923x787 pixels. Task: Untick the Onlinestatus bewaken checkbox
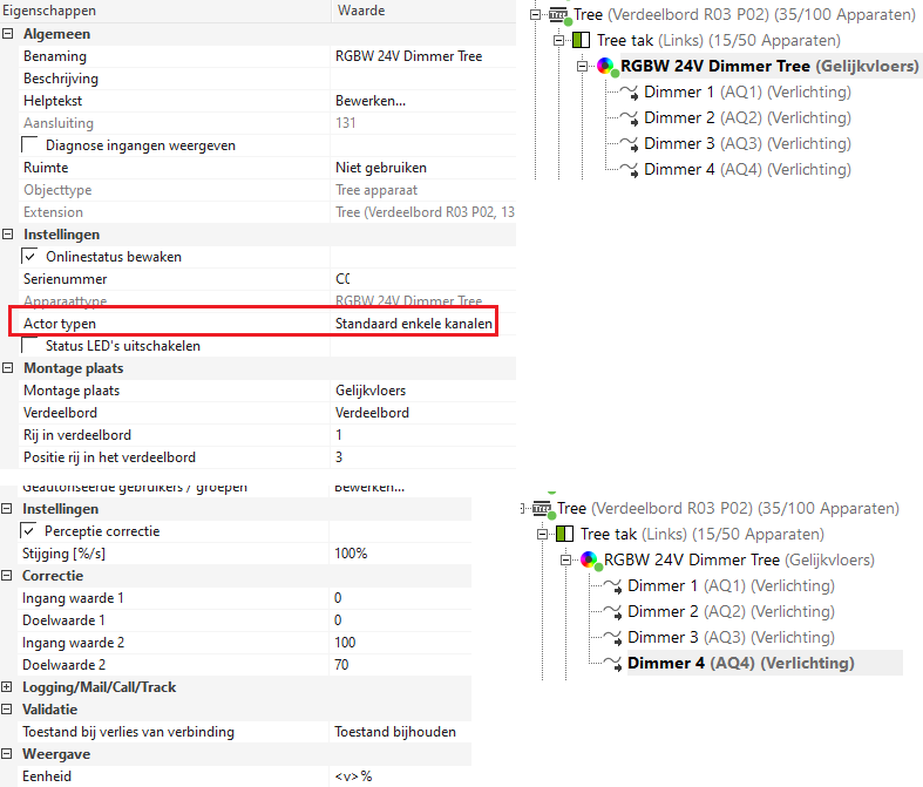(29, 256)
